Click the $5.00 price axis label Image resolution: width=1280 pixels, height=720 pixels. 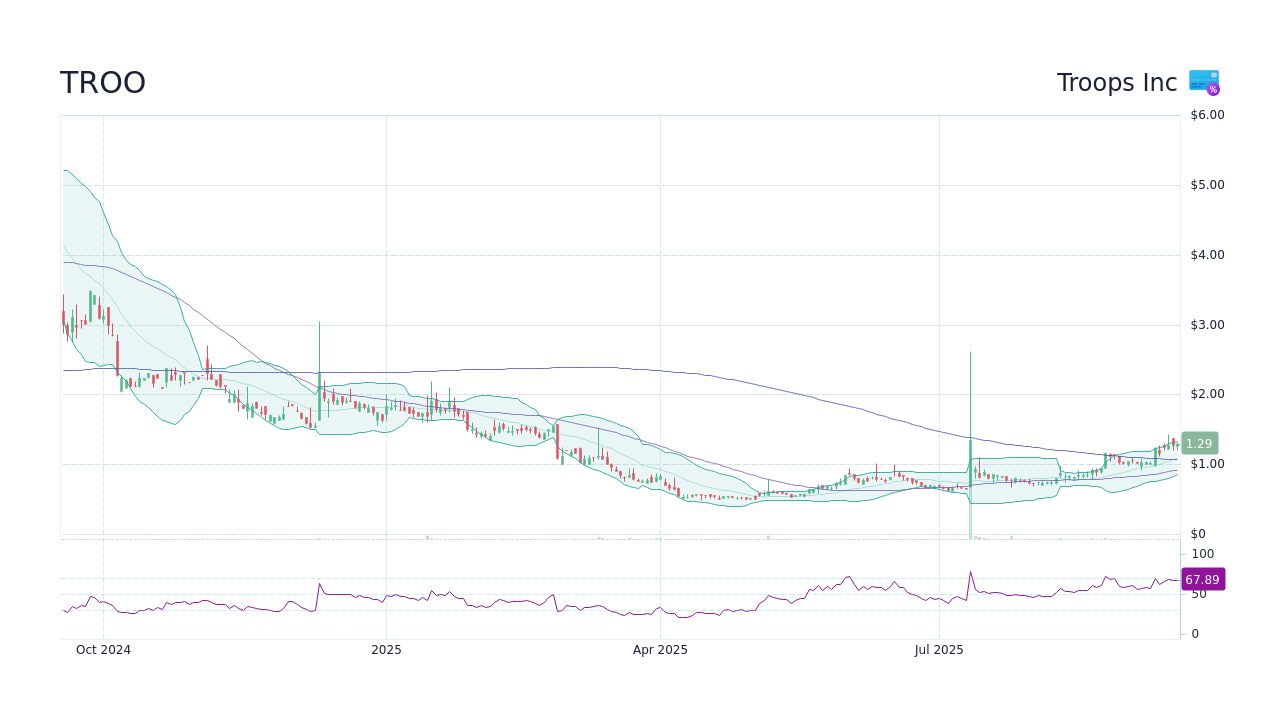[1207, 185]
